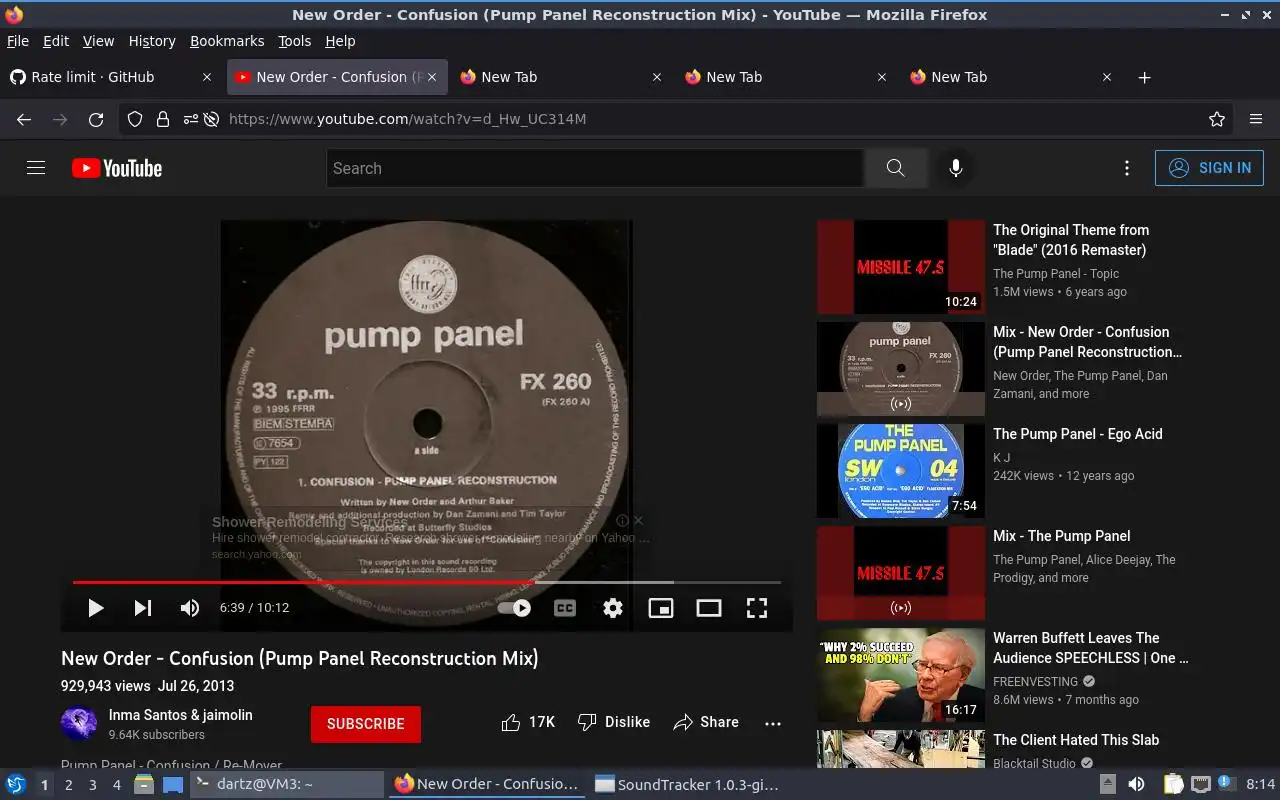Click the search magnifier button
This screenshot has width=1280, height=800.
click(x=895, y=168)
